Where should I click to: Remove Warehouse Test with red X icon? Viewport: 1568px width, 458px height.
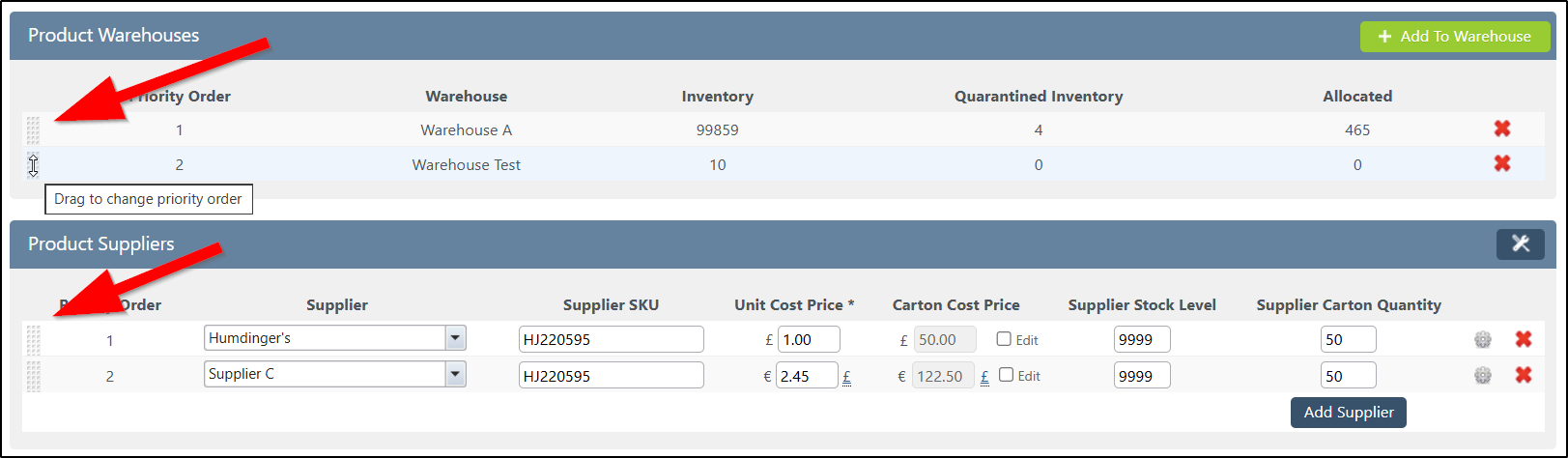1502,163
